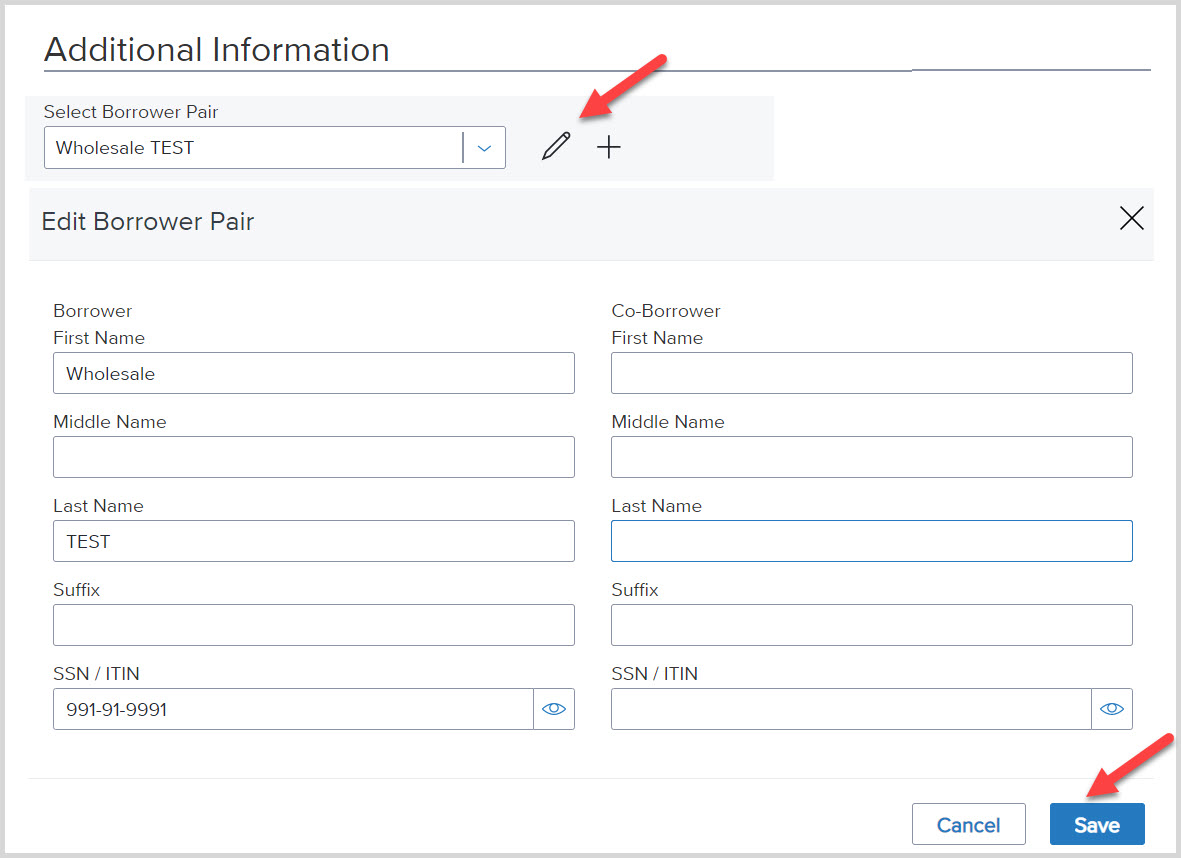Toggle visibility of Borrower SSN with eye icon
Screen dimensions: 1181x858
tap(554, 709)
